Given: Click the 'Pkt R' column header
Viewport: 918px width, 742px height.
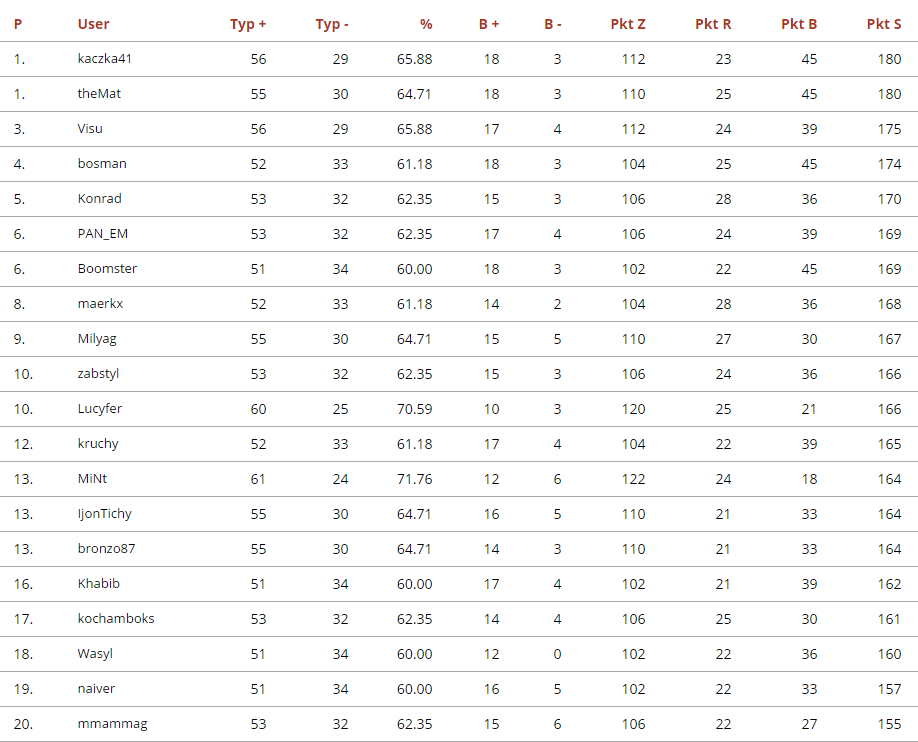Looking at the screenshot, I should [713, 24].
